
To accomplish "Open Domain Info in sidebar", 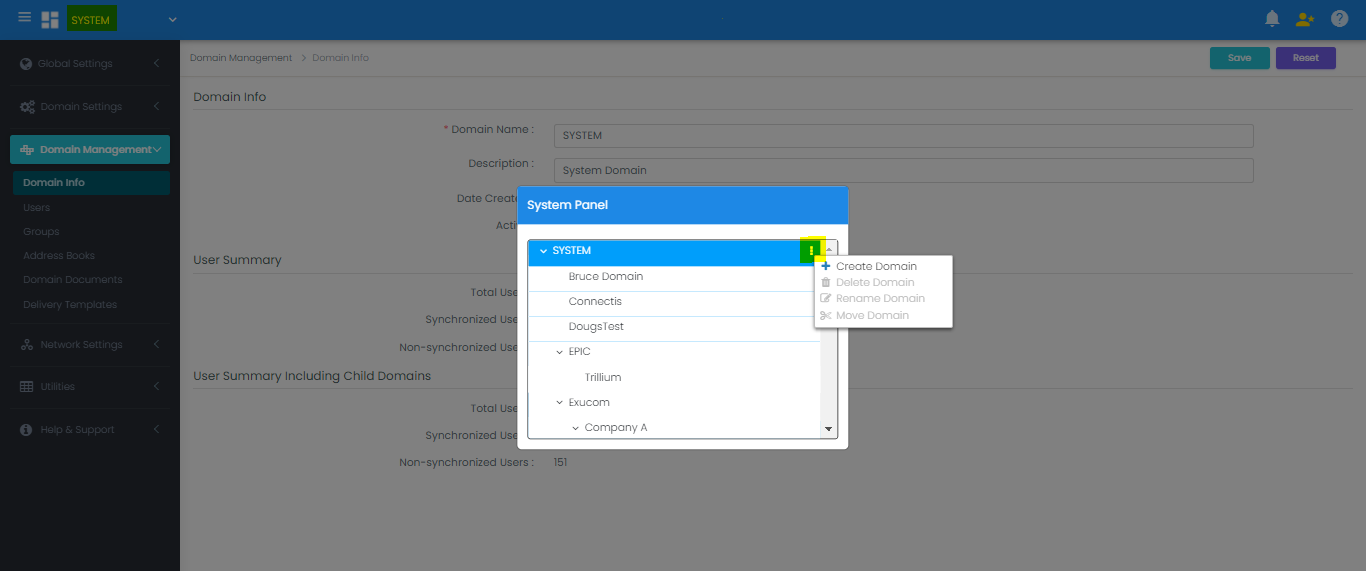I will pyautogui.click(x=90, y=183).
